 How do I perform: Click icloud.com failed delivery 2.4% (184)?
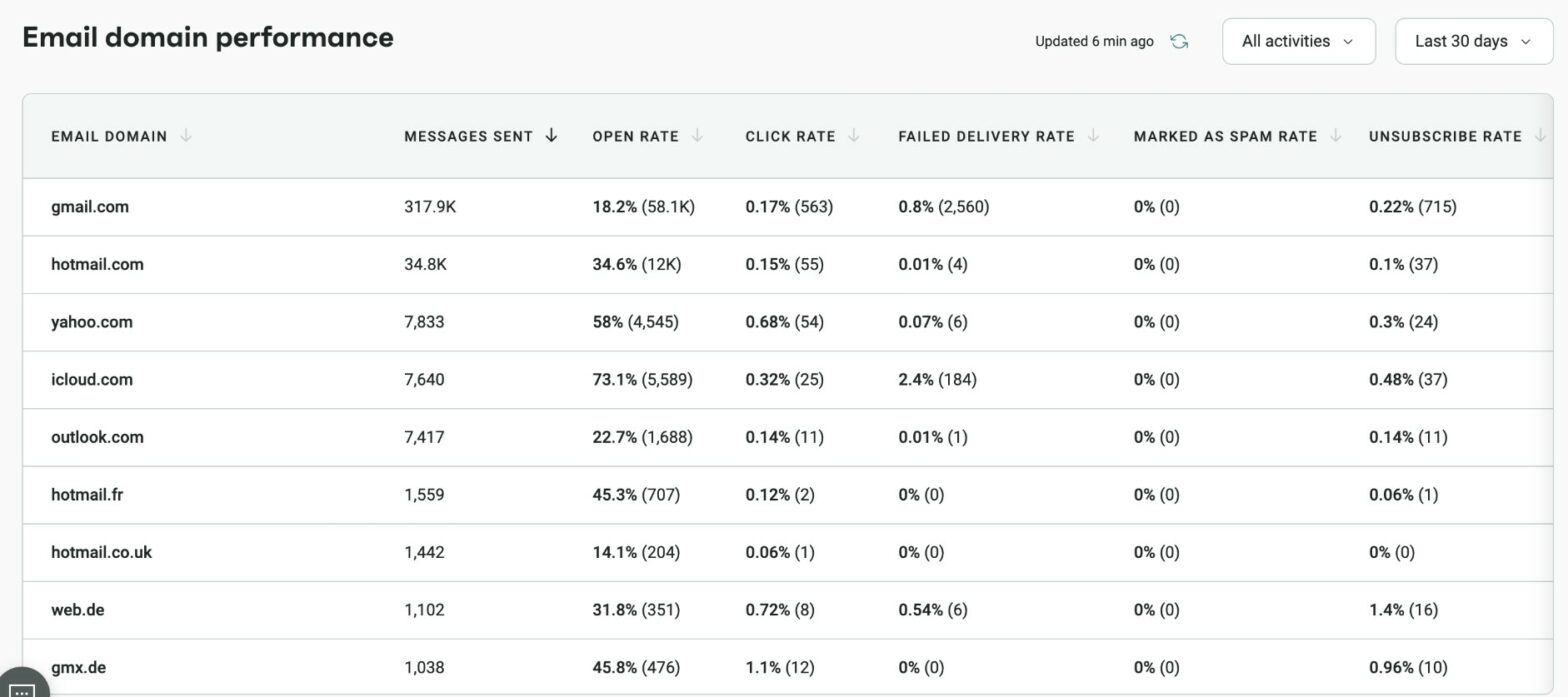[x=937, y=379]
